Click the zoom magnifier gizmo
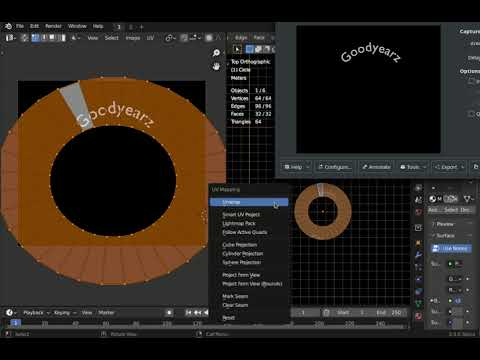Image resolution: width=480 pixels, height=360 pixels. [x=216, y=53]
